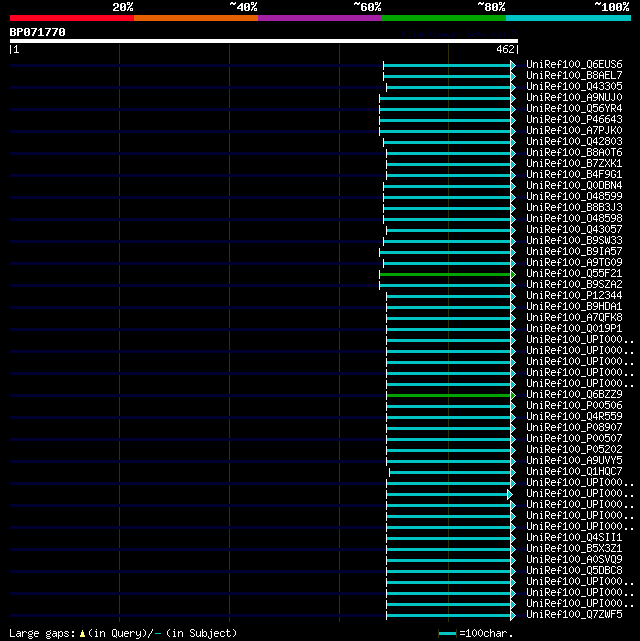Select hit UniRef100_Q5DBC8
The image size is (640, 641).
click(574, 571)
